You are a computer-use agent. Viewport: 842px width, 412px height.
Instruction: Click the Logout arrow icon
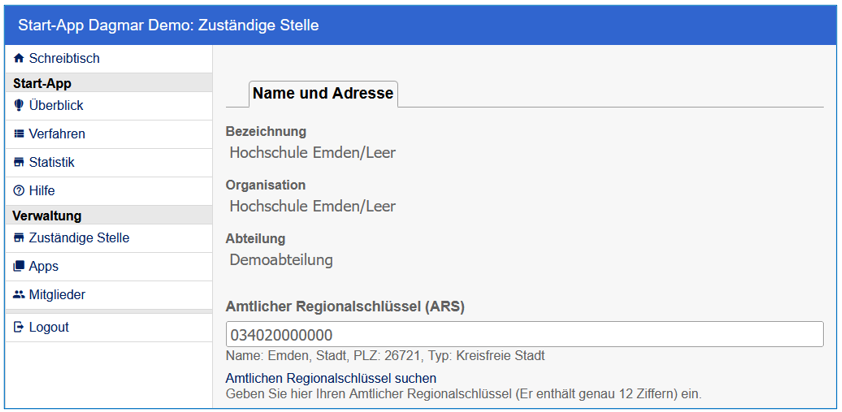click(19, 327)
